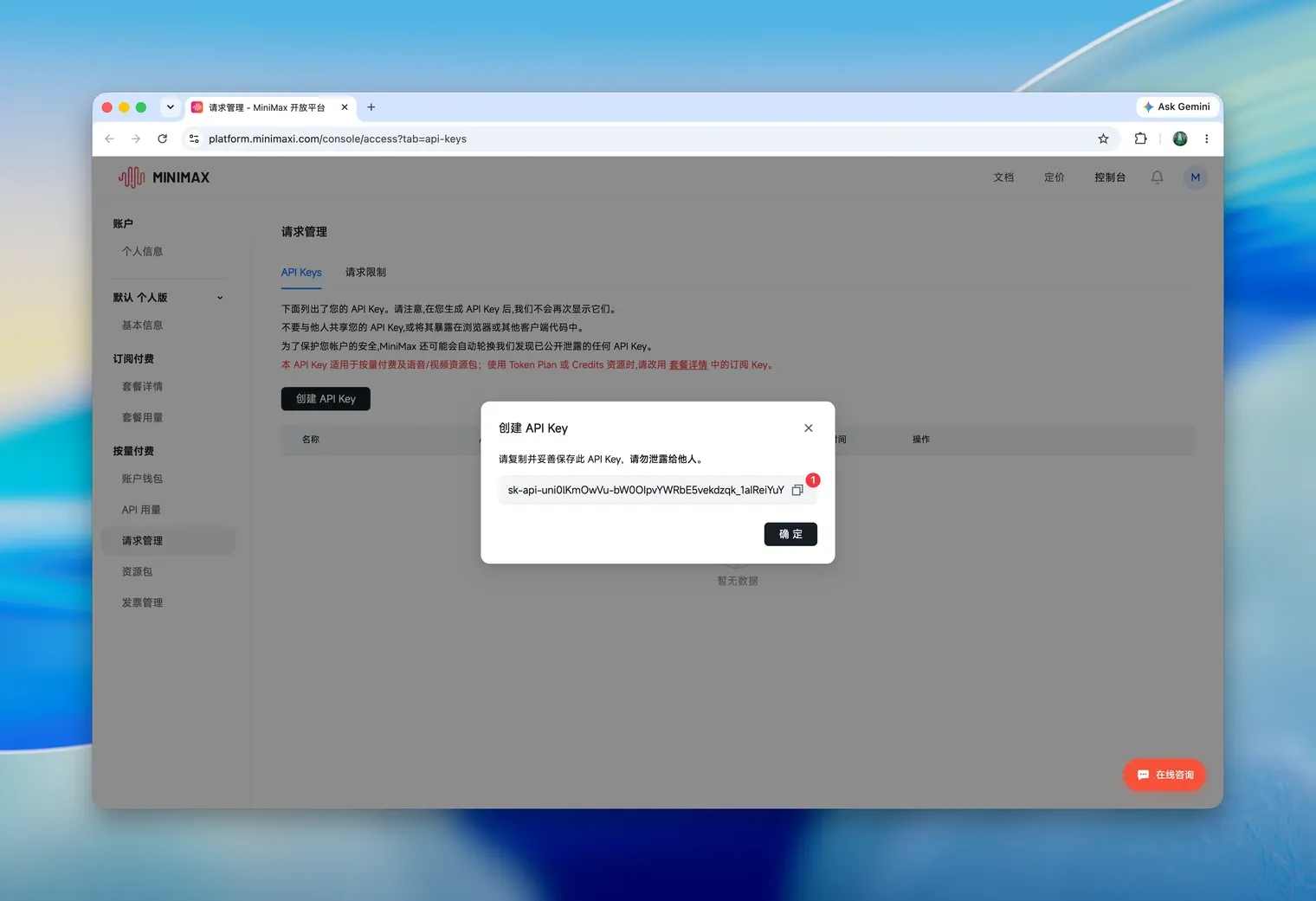Viewport: 1316px width, 901px height.
Task: Open the notifications bell
Action: (1157, 177)
